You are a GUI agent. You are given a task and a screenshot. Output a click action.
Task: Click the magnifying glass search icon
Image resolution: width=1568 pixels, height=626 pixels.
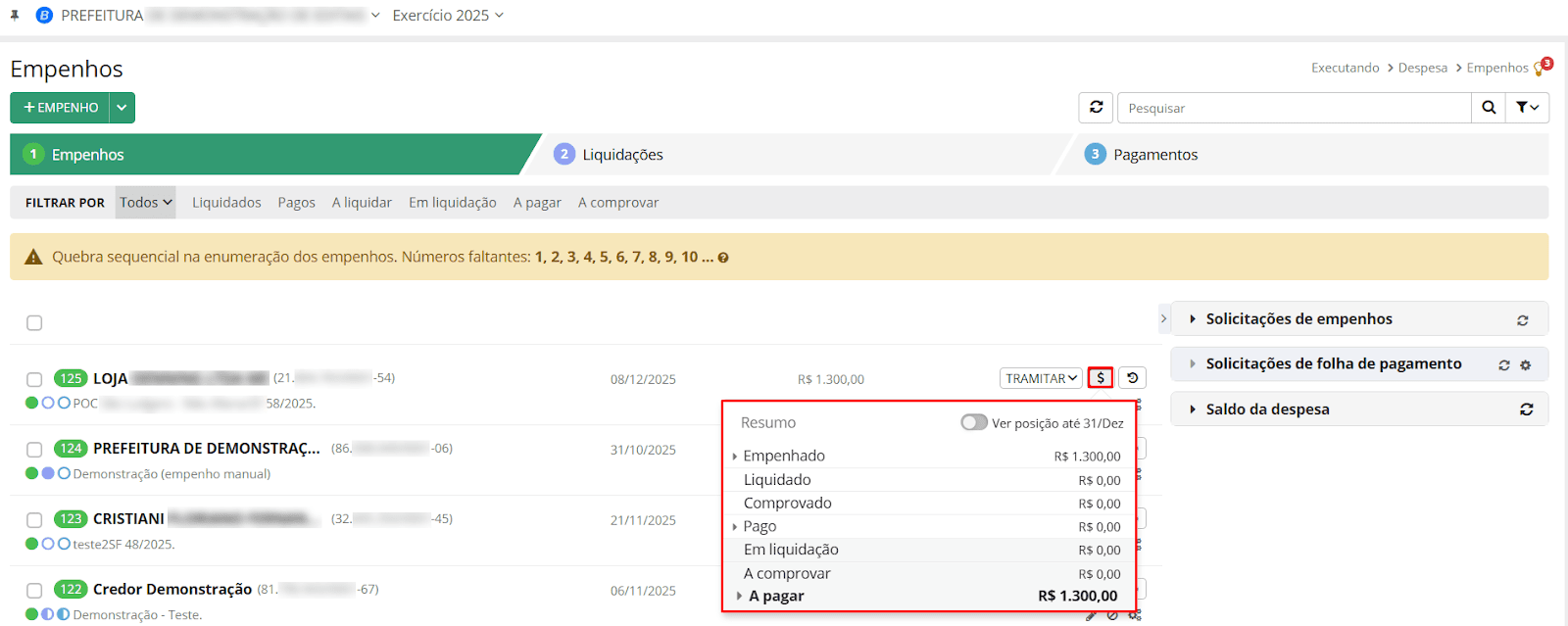tap(1488, 108)
